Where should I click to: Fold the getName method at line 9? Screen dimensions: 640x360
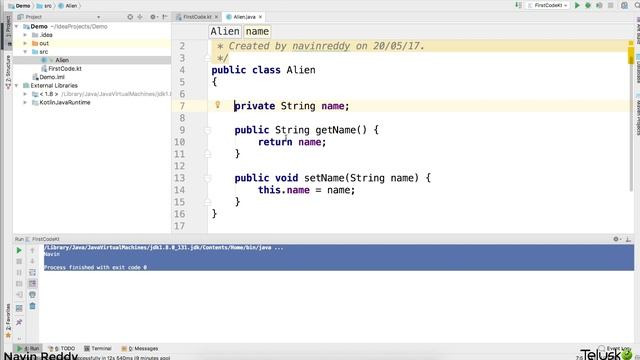[x=207, y=130]
